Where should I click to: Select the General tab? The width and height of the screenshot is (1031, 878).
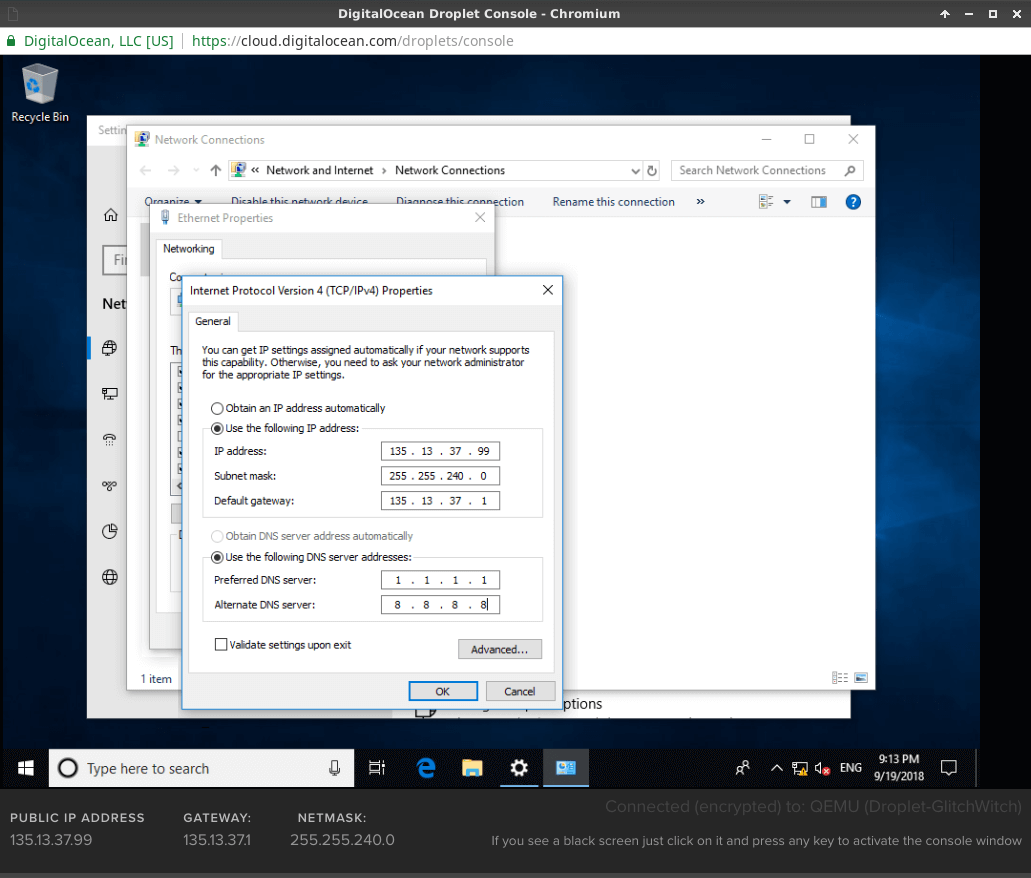point(213,321)
